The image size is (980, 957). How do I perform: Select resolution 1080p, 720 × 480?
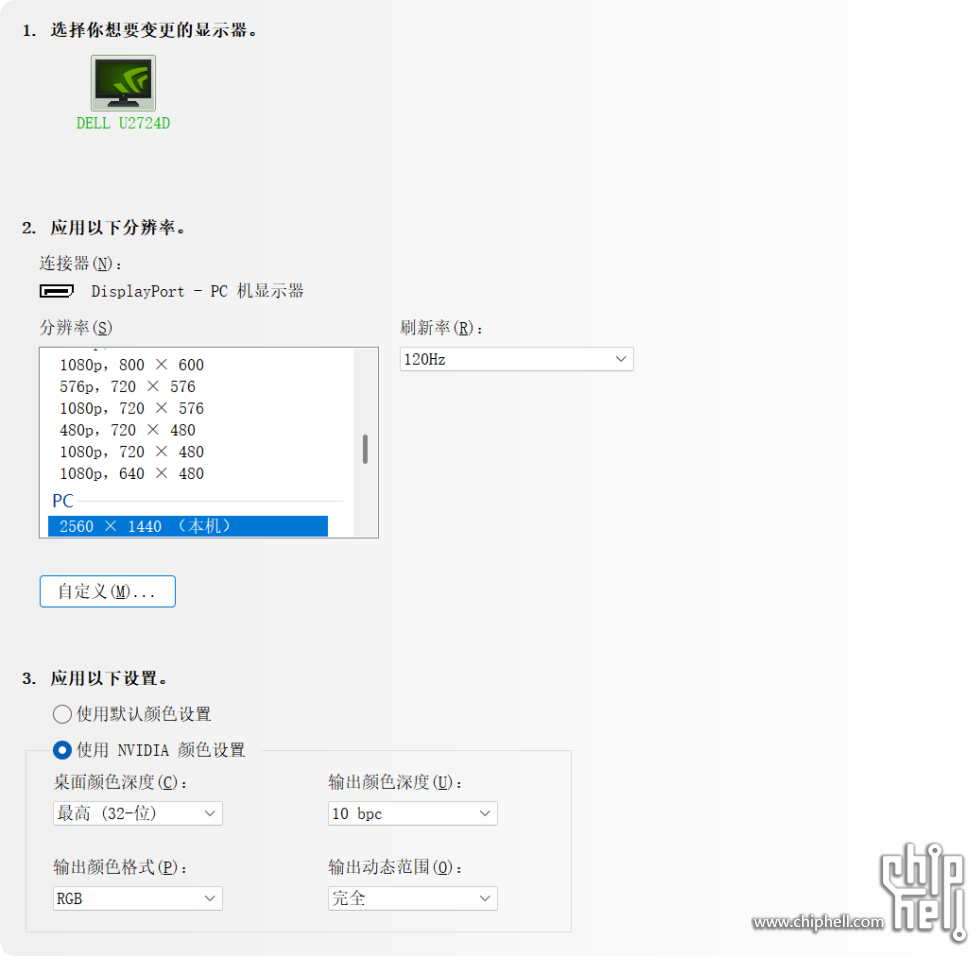[x=132, y=452]
